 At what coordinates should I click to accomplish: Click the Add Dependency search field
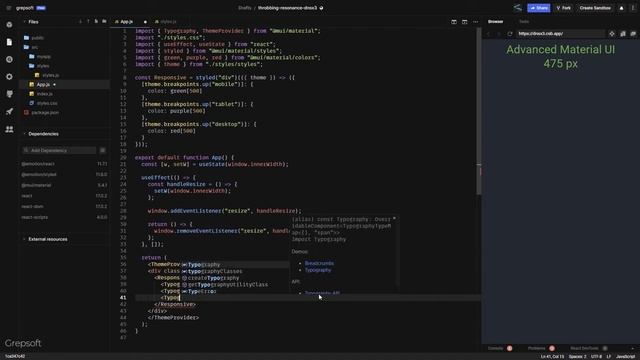pyautogui.click(x=60, y=151)
